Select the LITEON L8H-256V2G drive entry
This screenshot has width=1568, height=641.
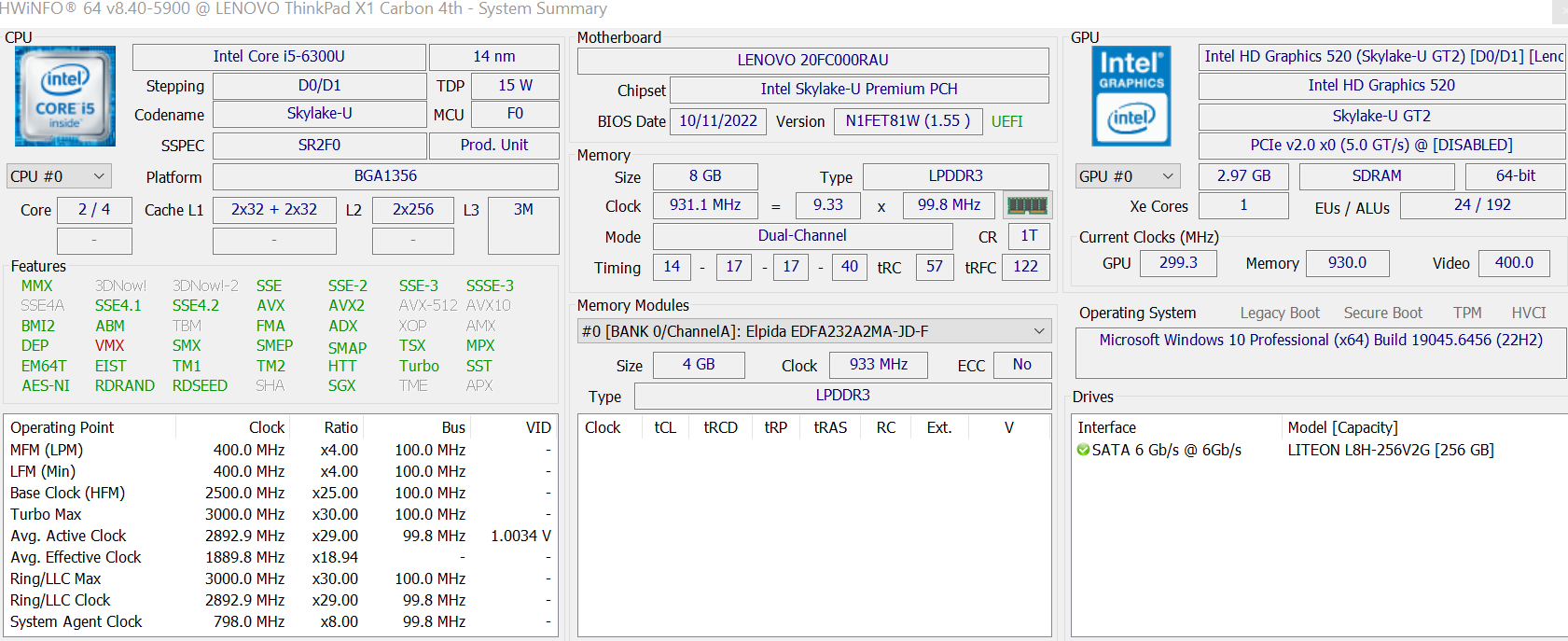[1390, 450]
